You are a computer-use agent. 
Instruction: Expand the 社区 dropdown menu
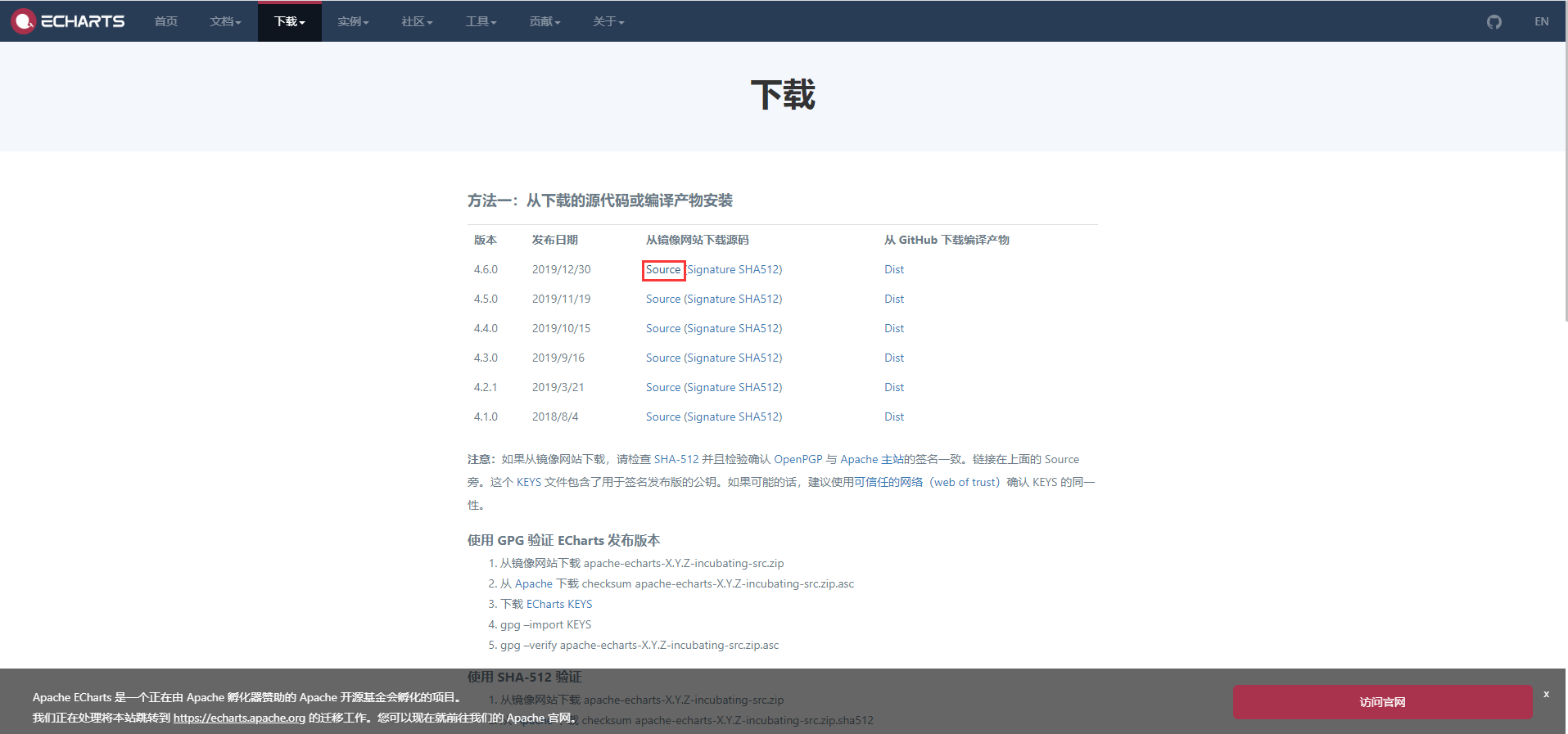pyautogui.click(x=418, y=21)
